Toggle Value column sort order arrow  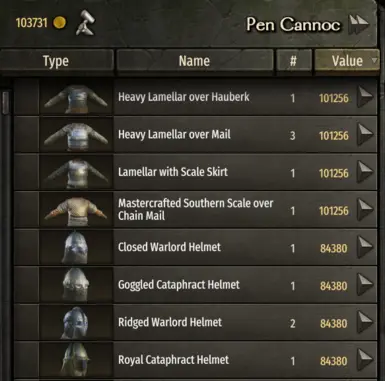pyautogui.click(x=374, y=60)
